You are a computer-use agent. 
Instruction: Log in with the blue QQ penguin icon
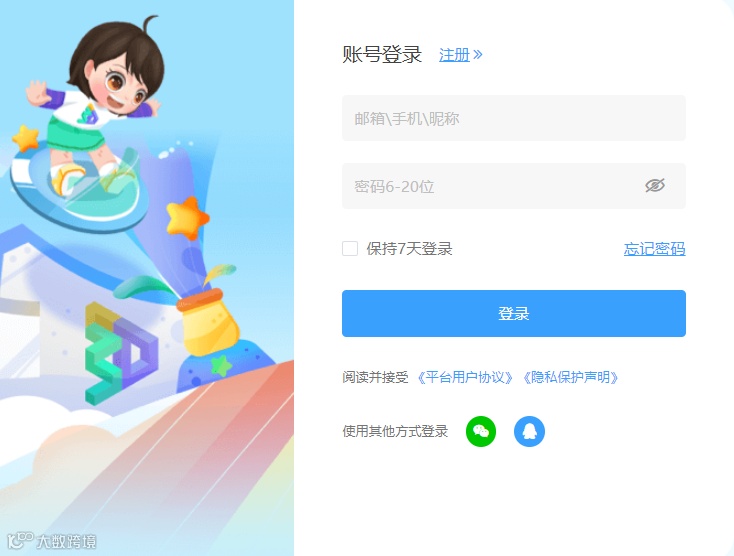tap(529, 431)
